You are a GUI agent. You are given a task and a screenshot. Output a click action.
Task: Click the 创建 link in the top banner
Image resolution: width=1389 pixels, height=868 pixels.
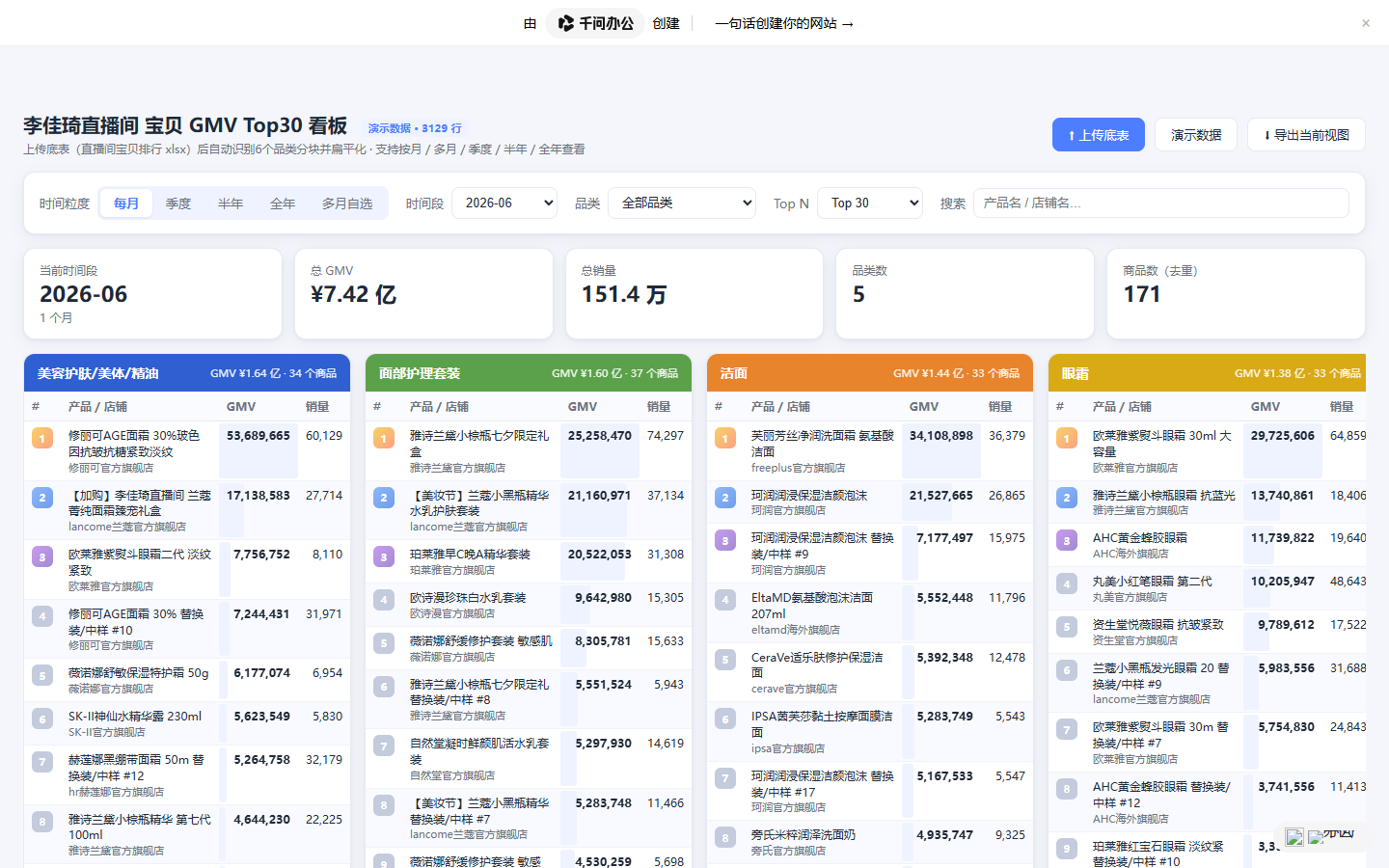(x=666, y=23)
